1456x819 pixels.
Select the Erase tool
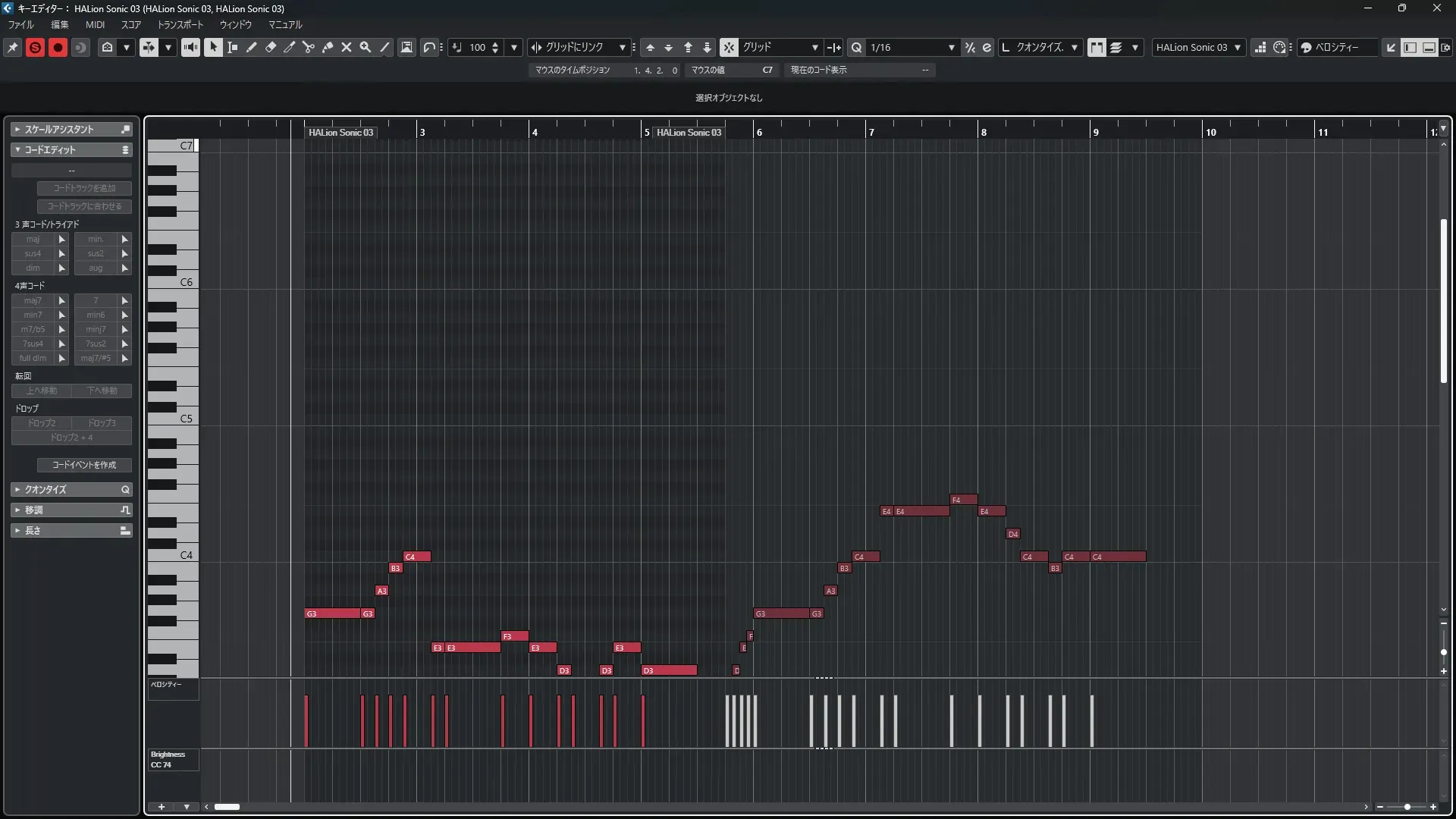pyautogui.click(x=271, y=47)
